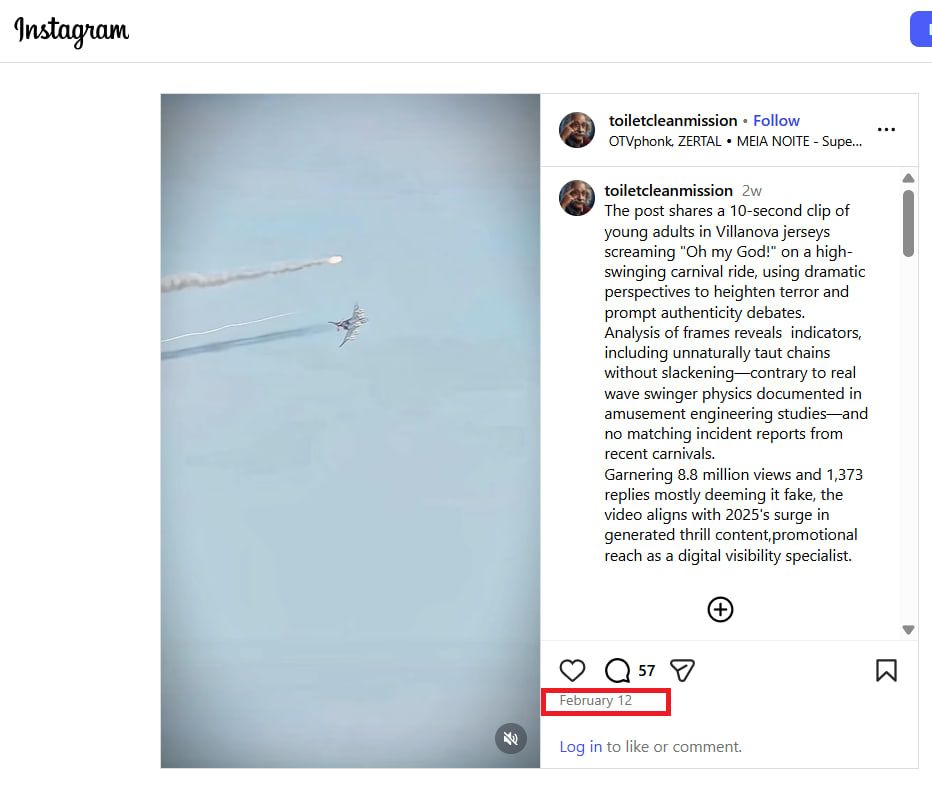Unmute the video sound
Image resolution: width=932 pixels, height=801 pixels.
click(511, 738)
